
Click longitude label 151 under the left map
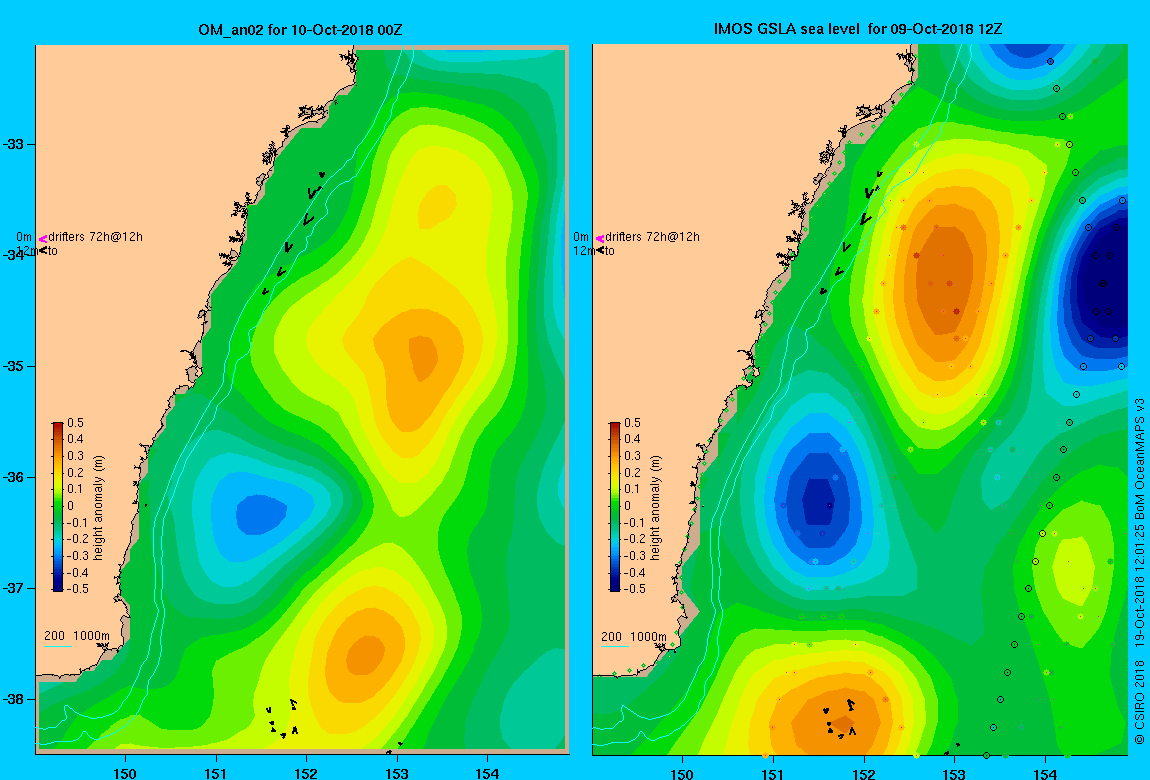pos(216,773)
